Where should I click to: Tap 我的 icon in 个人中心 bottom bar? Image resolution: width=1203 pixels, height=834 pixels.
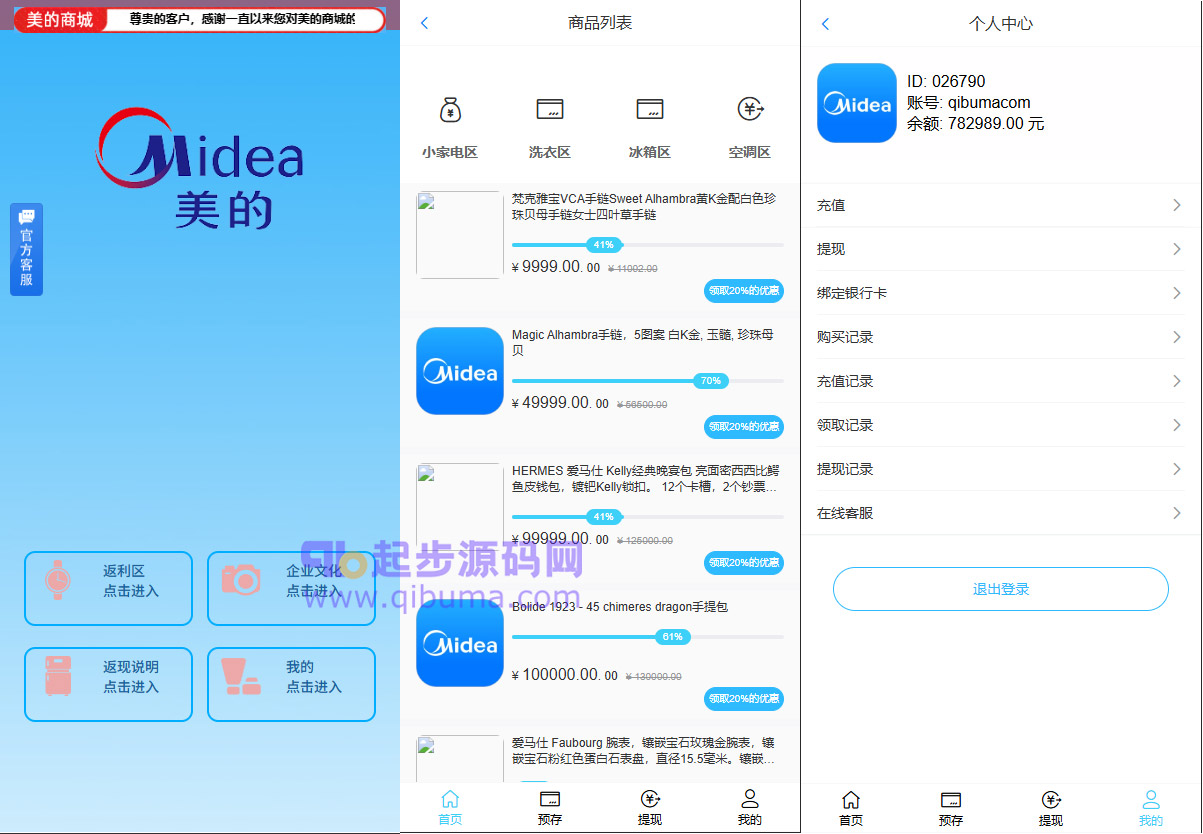click(x=1151, y=799)
